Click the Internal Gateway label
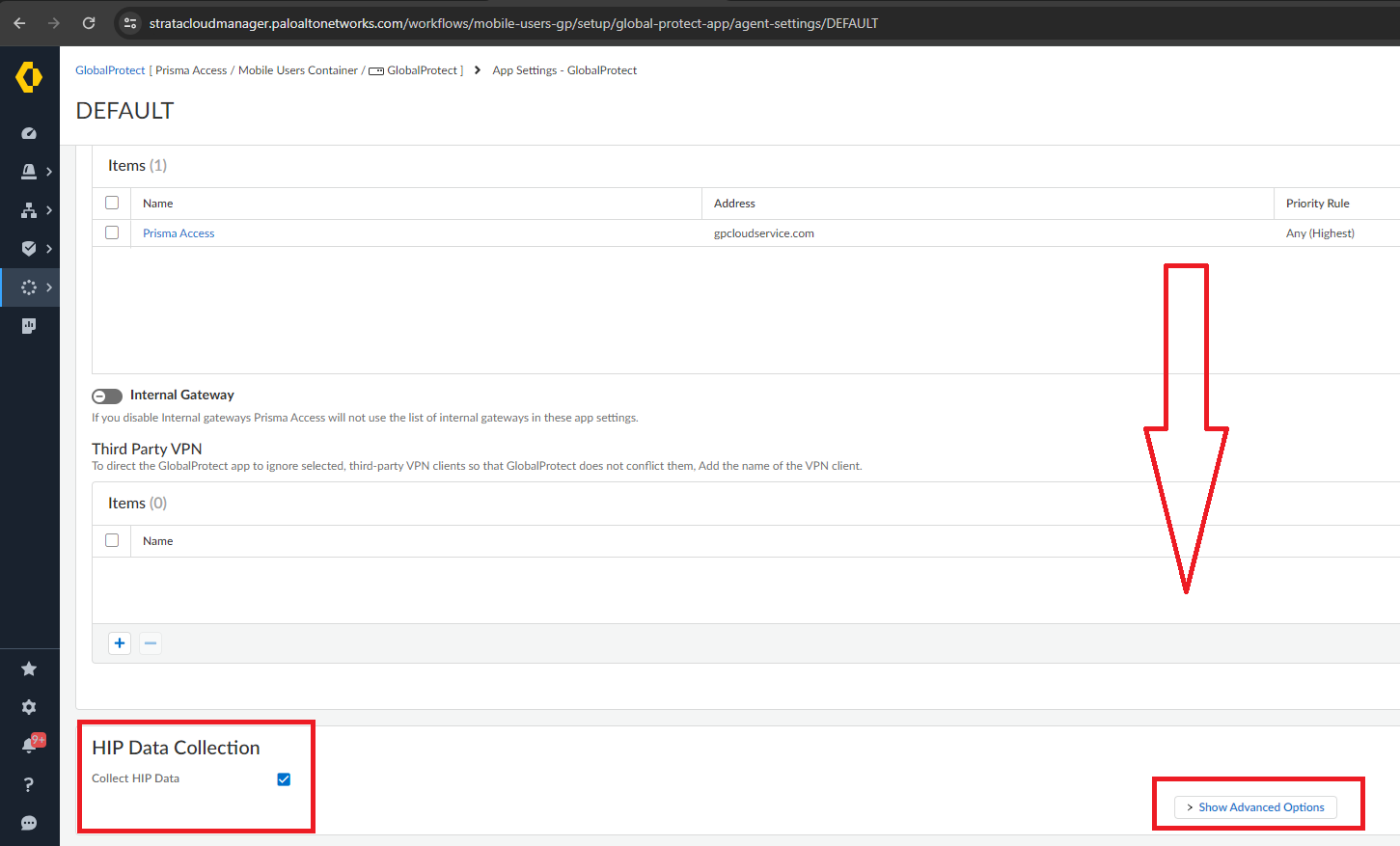Viewport: 1400px width, 846px height. [x=182, y=395]
